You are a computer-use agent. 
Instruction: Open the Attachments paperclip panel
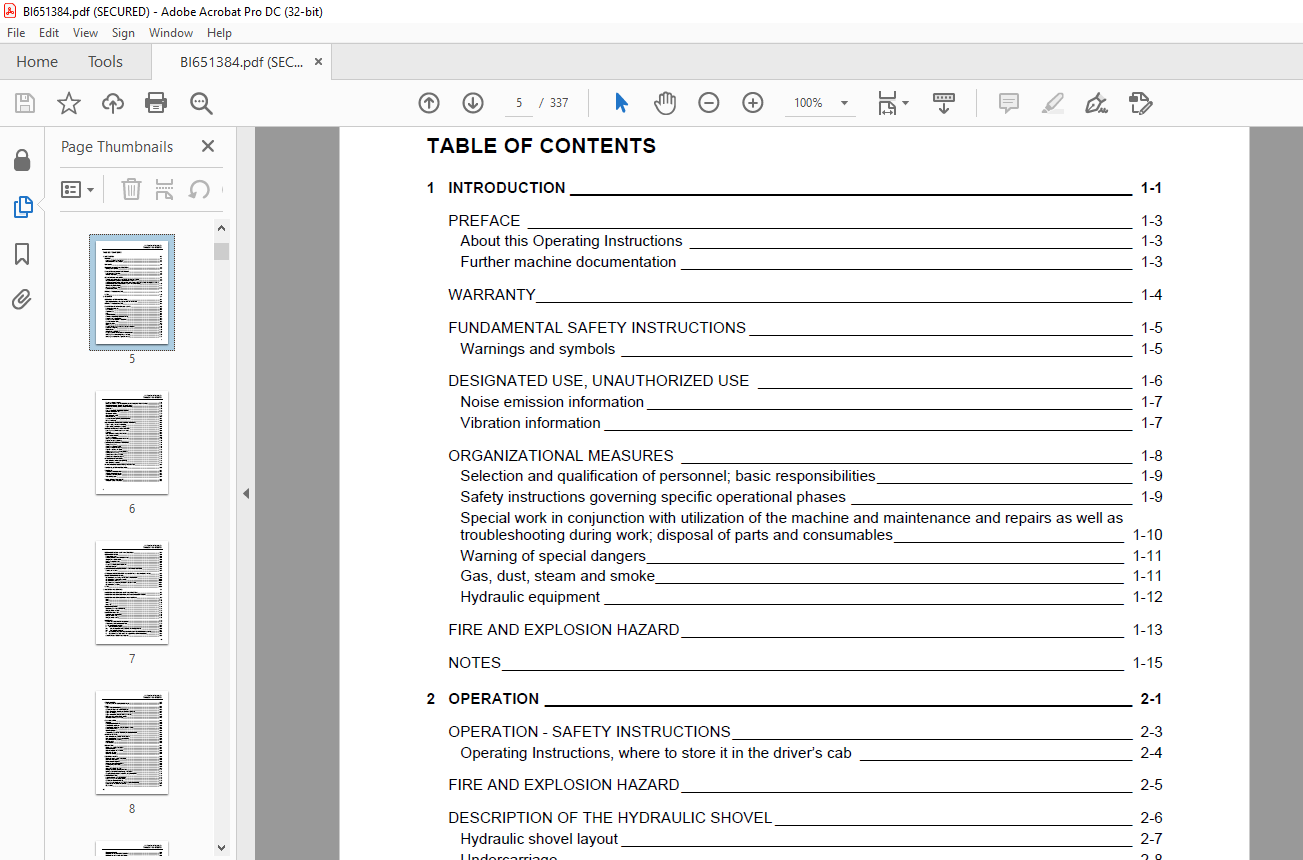(x=22, y=299)
